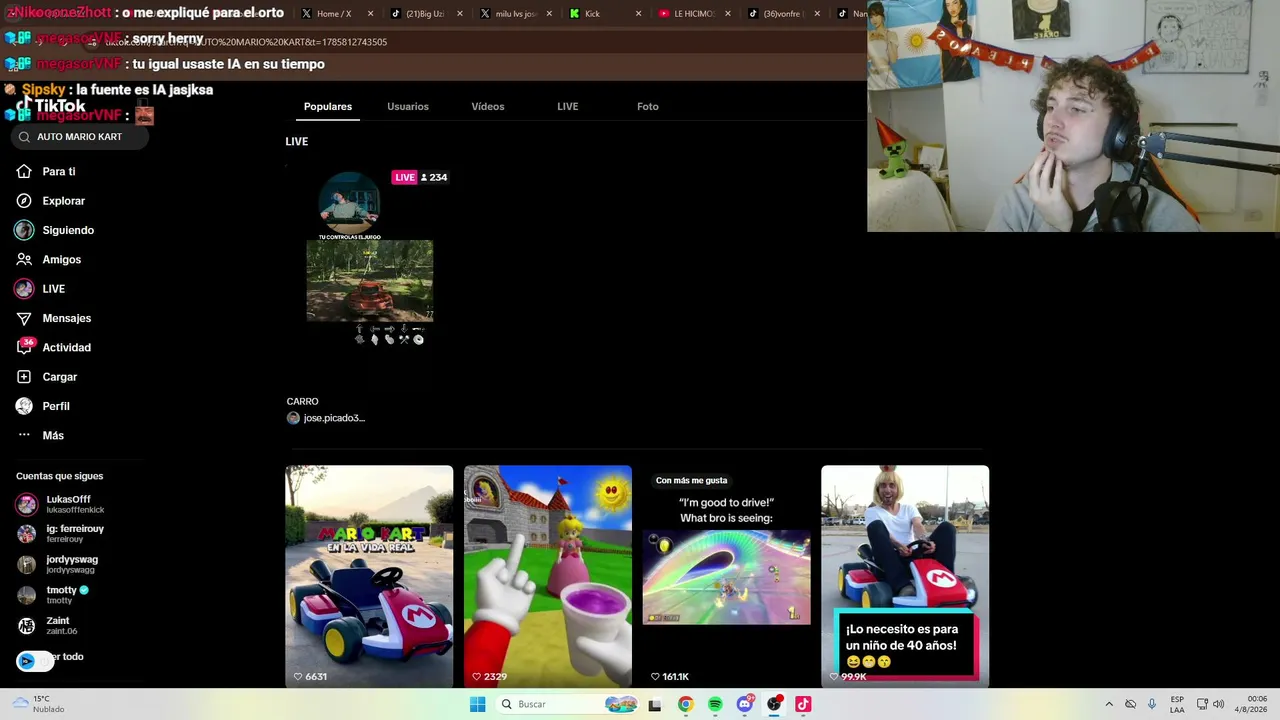Viewport: 1280px width, 720px height.
Task: Click the CARRO live title
Action: (303, 401)
